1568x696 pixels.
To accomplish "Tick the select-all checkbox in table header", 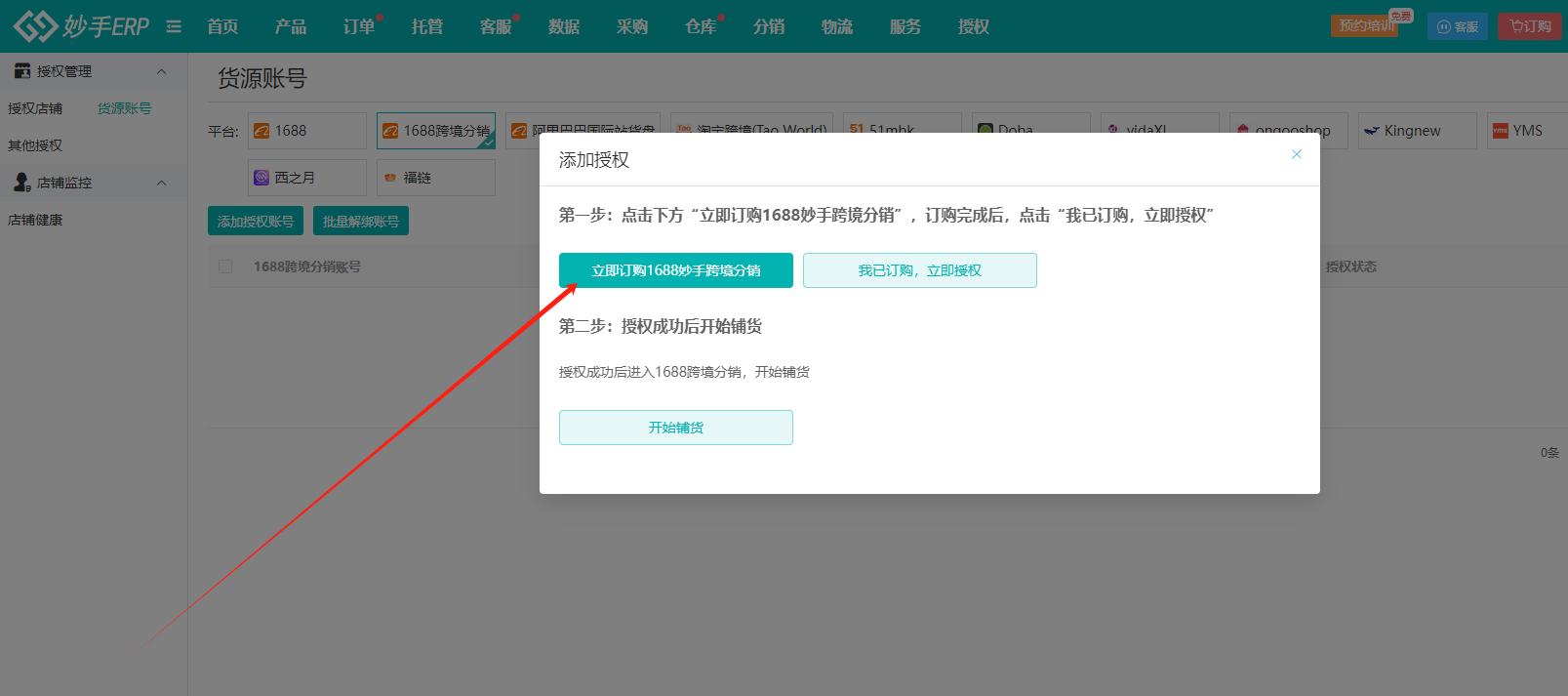I will tap(225, 266).
